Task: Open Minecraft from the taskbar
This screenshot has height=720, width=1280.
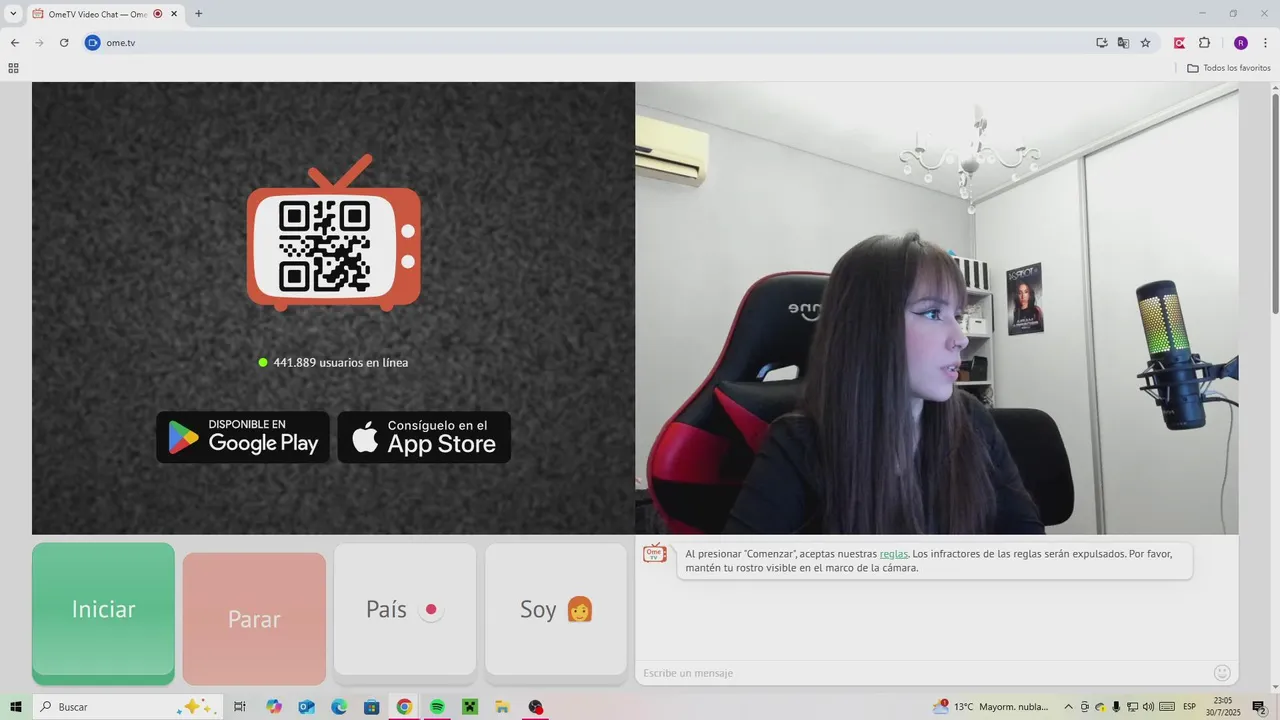Action: tap(469, 707)
